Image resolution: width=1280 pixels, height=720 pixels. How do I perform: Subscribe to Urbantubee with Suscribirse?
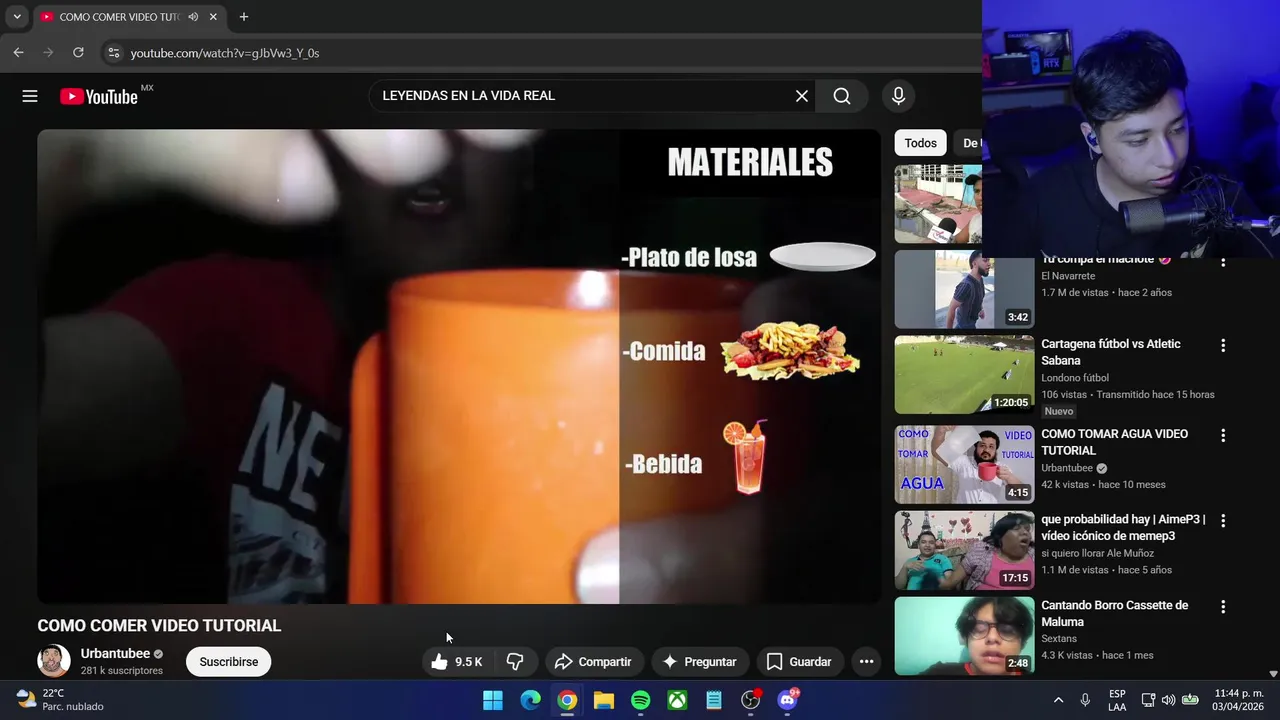[228, 662]
